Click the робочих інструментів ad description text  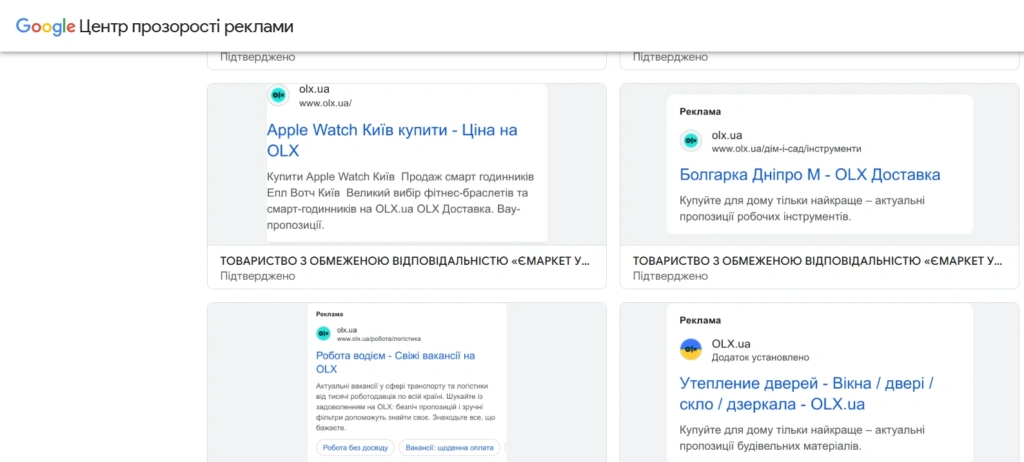(802, 208)
